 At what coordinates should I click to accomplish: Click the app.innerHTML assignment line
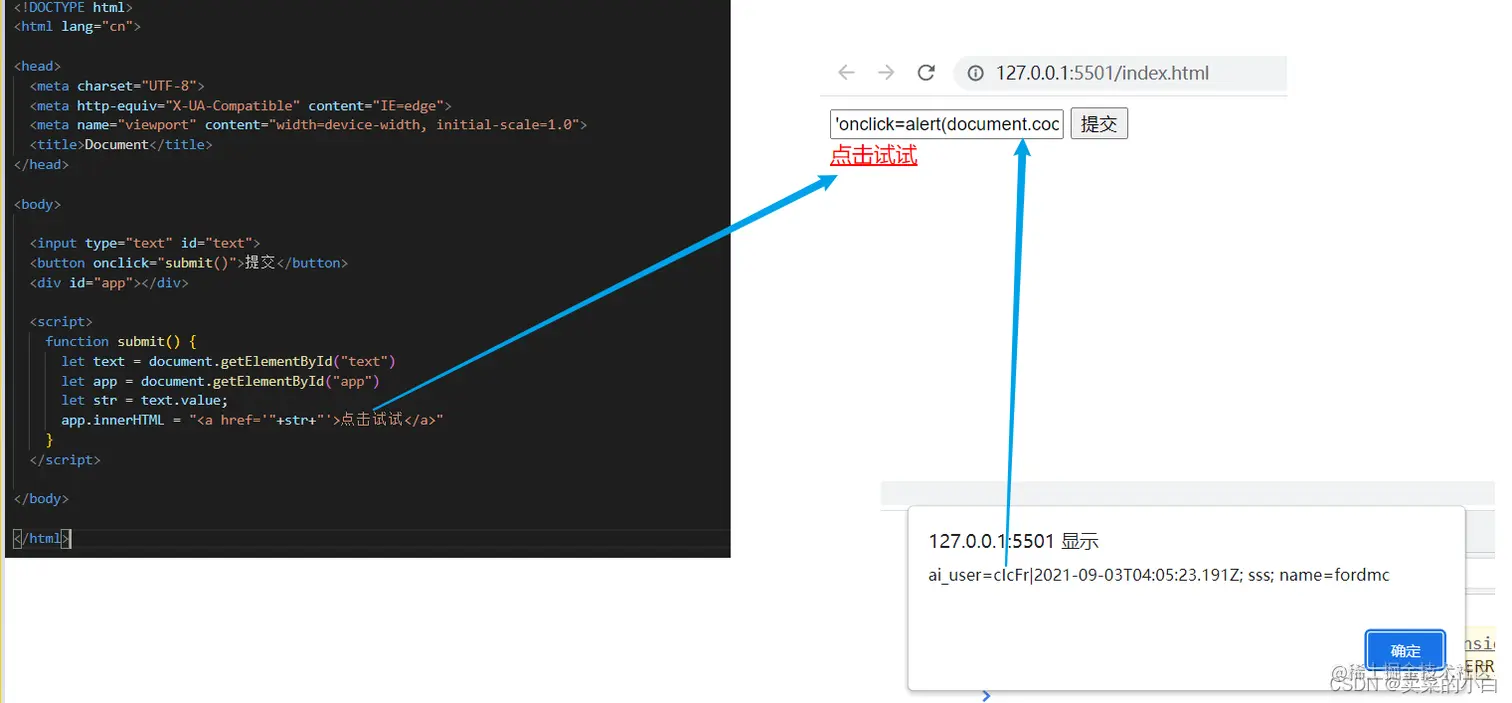[x=253, y=420]
